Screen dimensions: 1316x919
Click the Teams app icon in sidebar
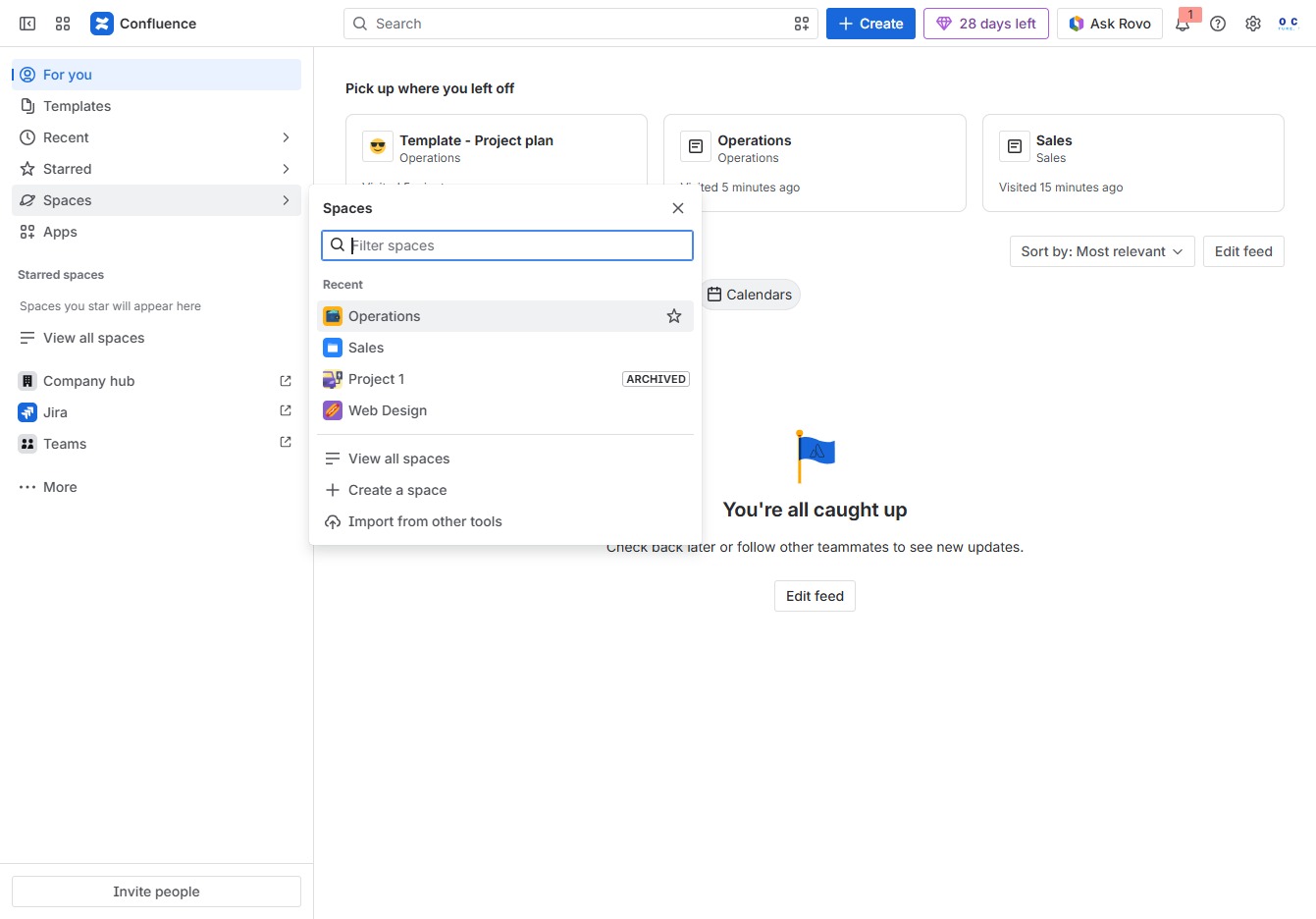[27, 444]
